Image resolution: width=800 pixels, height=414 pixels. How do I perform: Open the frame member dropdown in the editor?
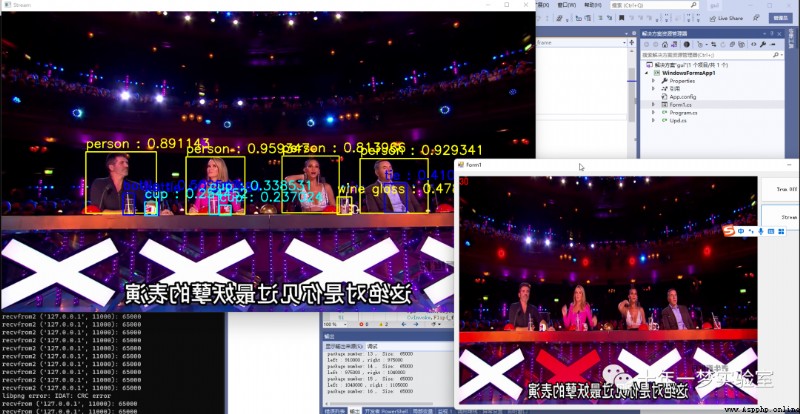coord(624,43)
